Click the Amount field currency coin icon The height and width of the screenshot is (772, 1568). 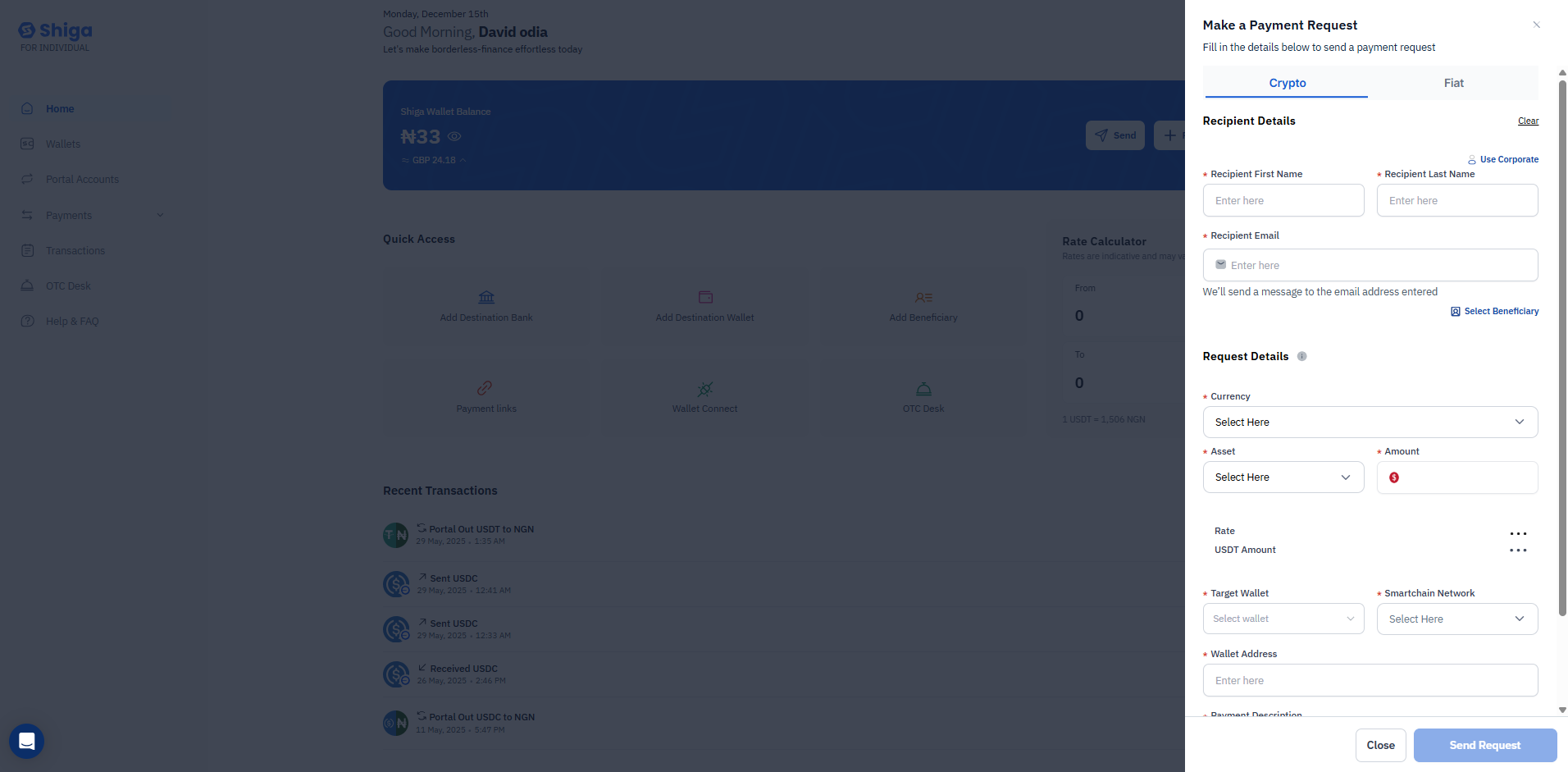1394,477
